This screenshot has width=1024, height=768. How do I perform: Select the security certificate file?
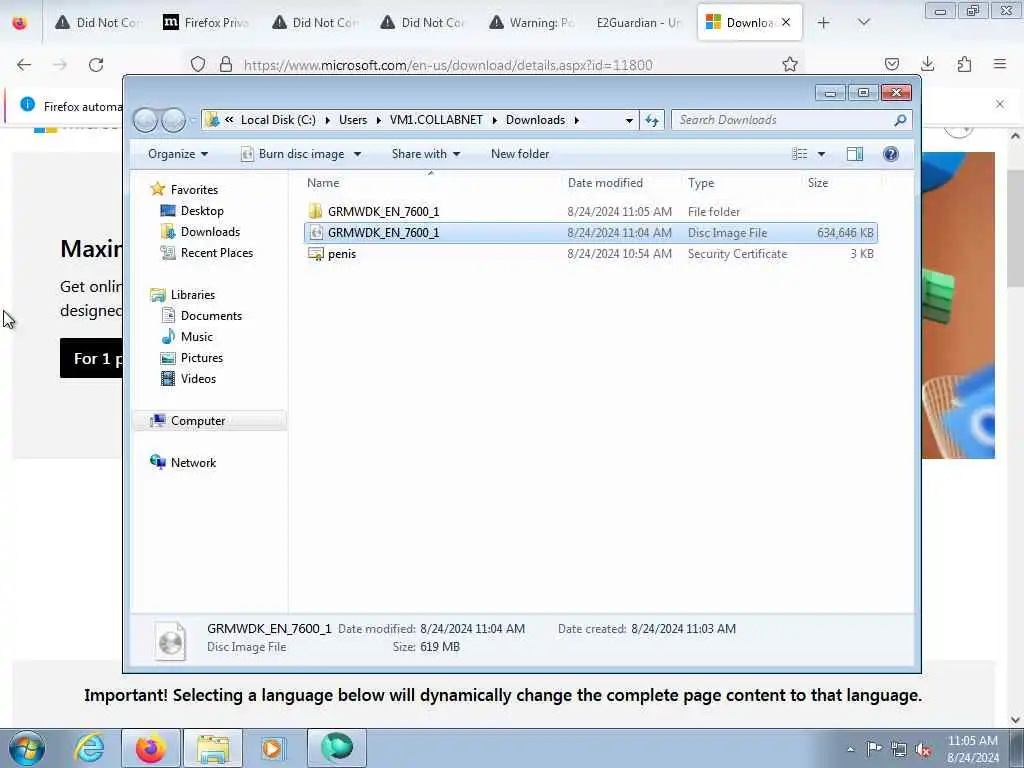(590, 254)
